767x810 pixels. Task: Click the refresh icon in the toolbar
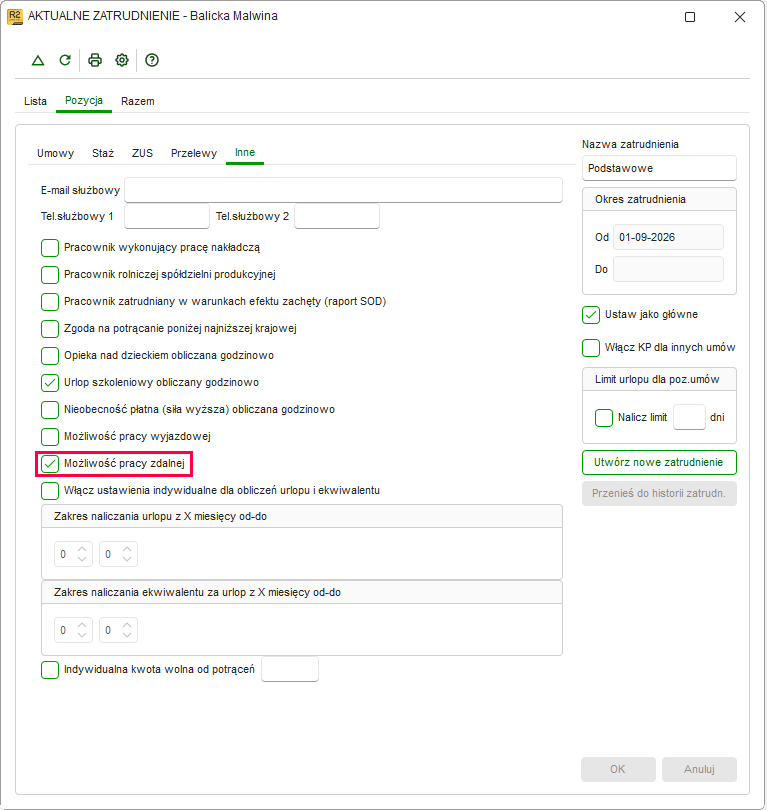click(65, 60)
